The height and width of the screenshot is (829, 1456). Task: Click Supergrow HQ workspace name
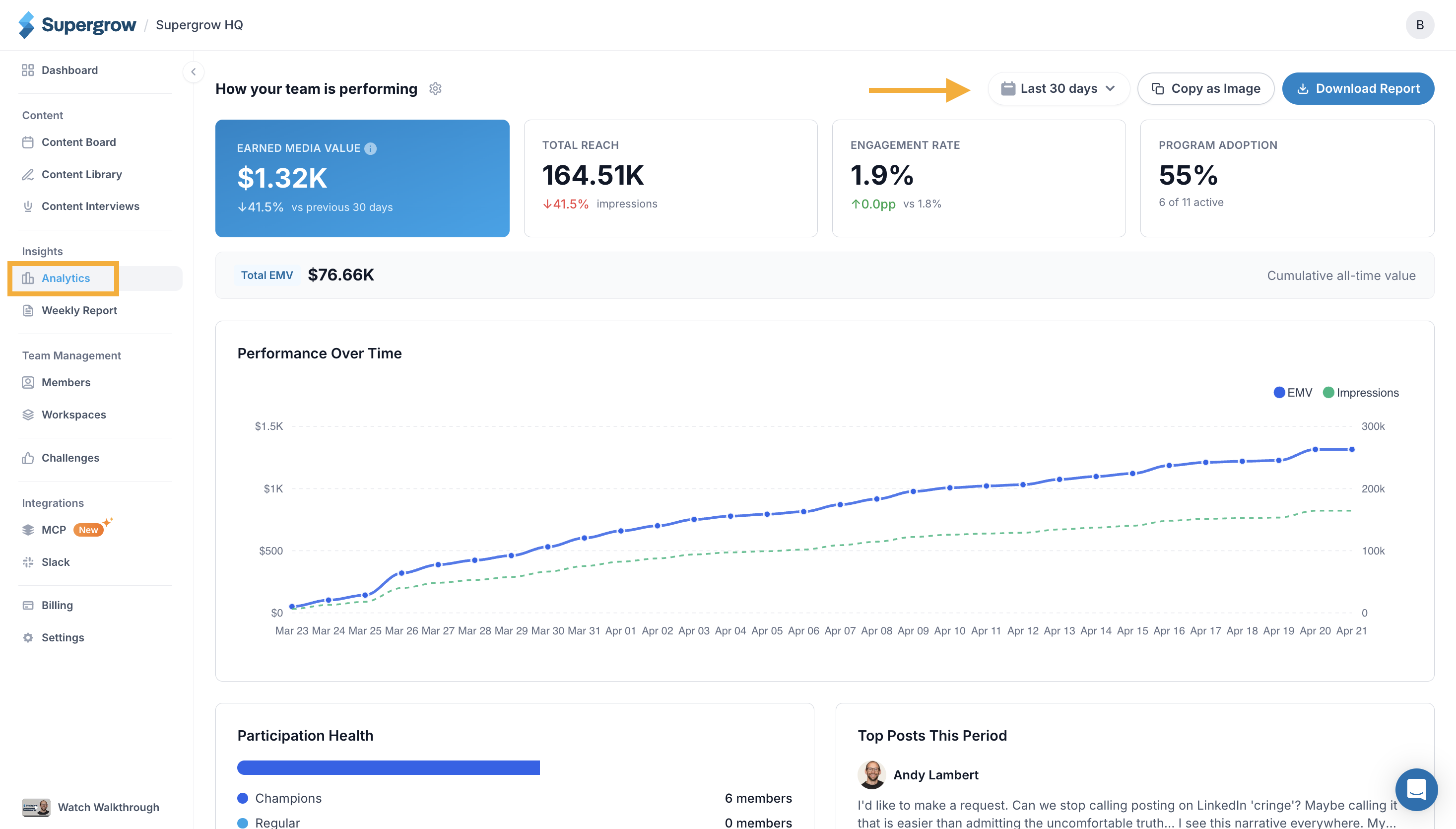coord(199,25)
